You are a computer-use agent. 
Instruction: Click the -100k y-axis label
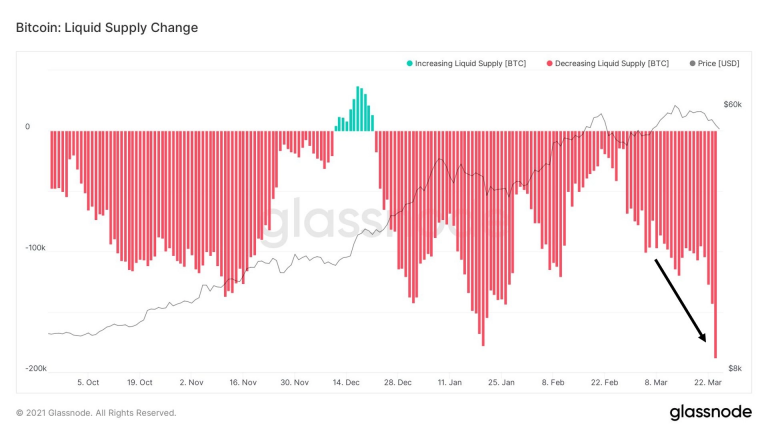35,248
